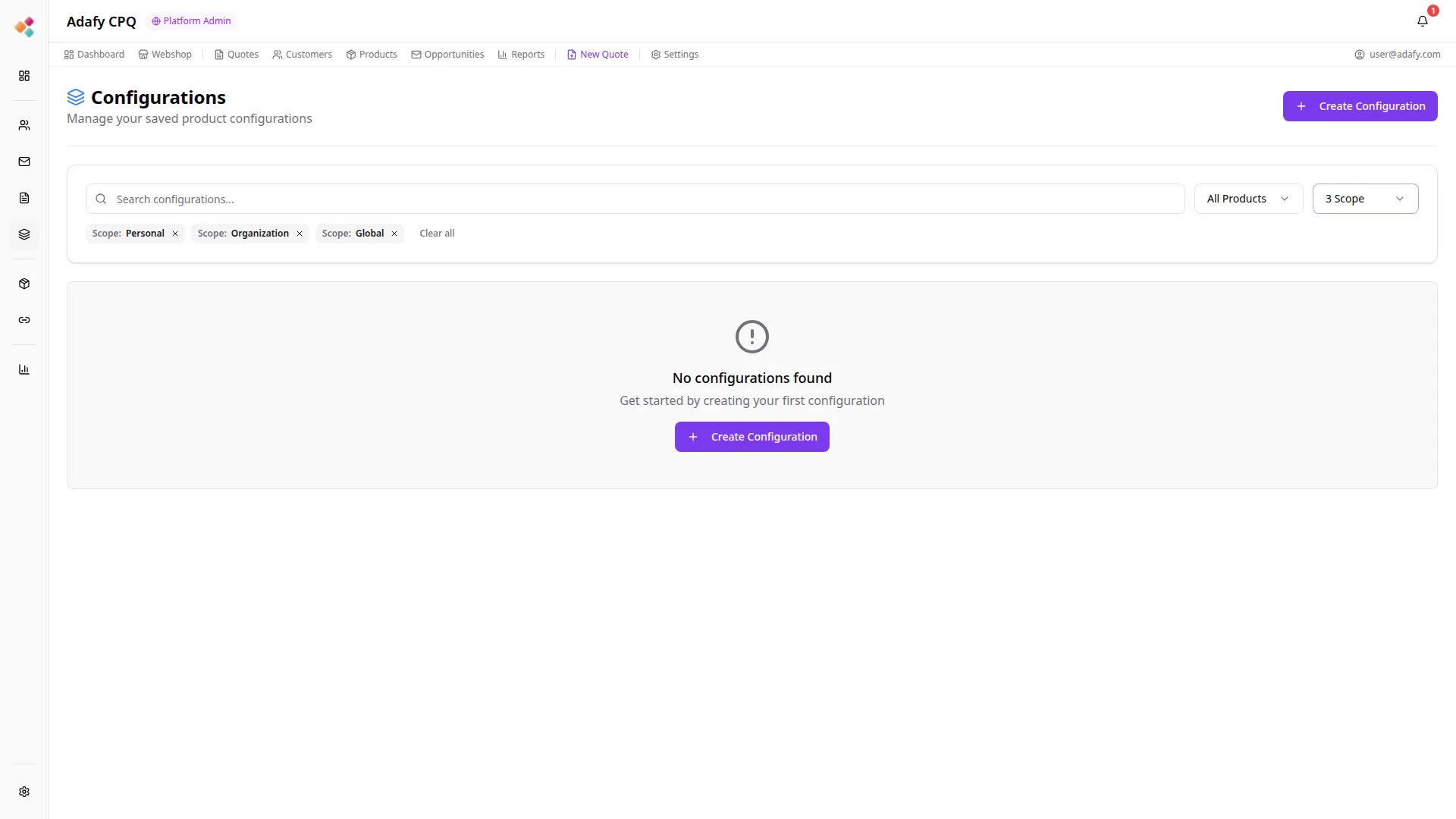Click the gear icon at sidebar bottom
The height and width of the screenshot is (819, 1456).
pos(24,792)
